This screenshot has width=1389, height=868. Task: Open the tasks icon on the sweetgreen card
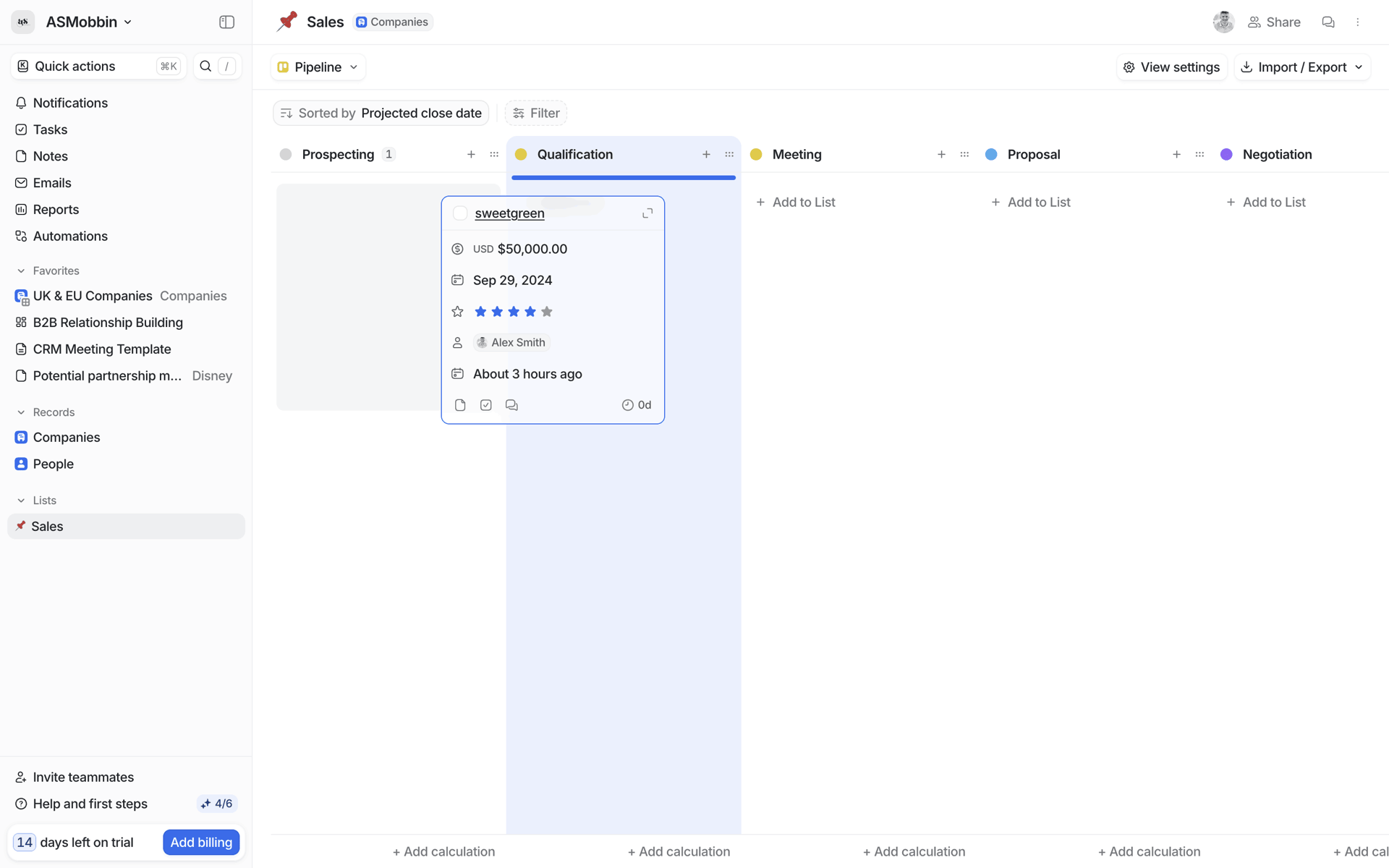486,405
